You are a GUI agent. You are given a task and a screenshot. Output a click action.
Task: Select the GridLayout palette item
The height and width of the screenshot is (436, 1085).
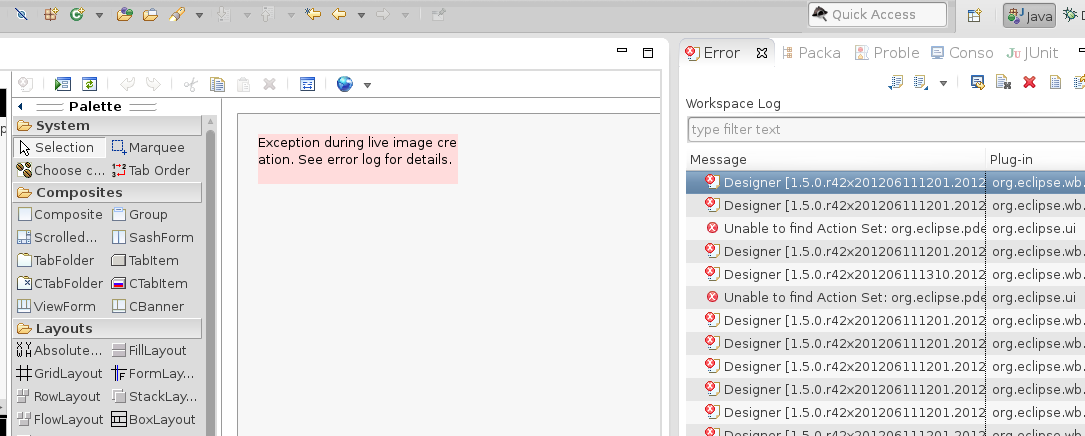60,374
